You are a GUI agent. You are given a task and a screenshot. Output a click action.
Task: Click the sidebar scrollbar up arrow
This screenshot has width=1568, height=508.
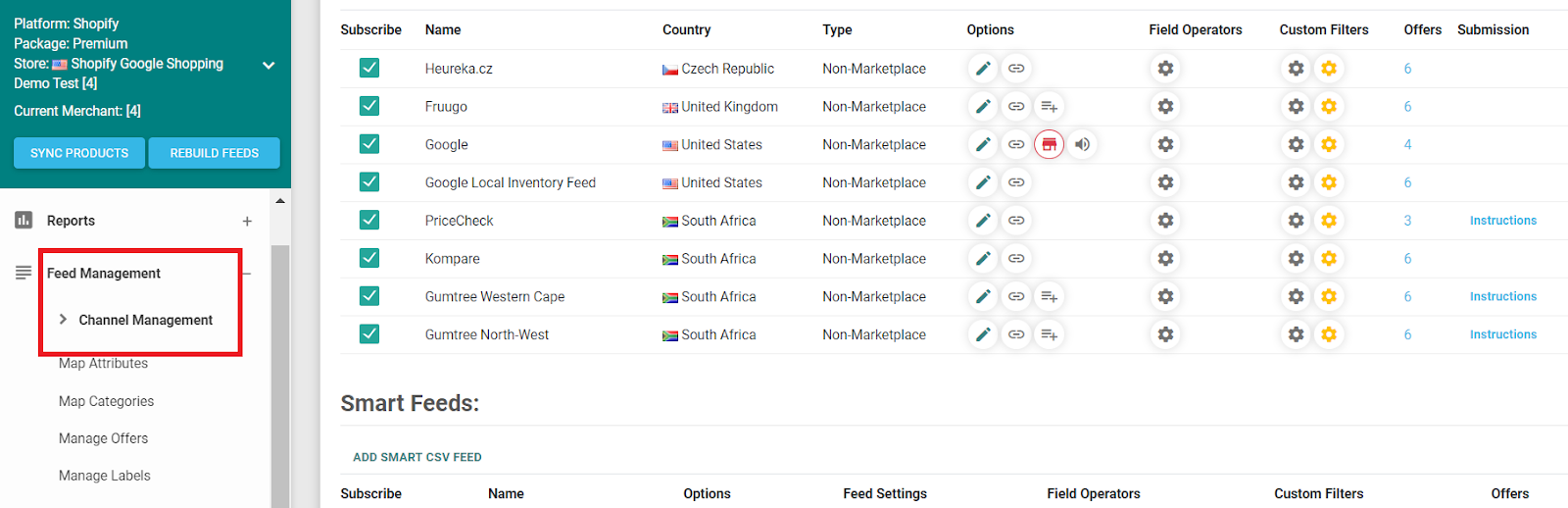point(280,201)
